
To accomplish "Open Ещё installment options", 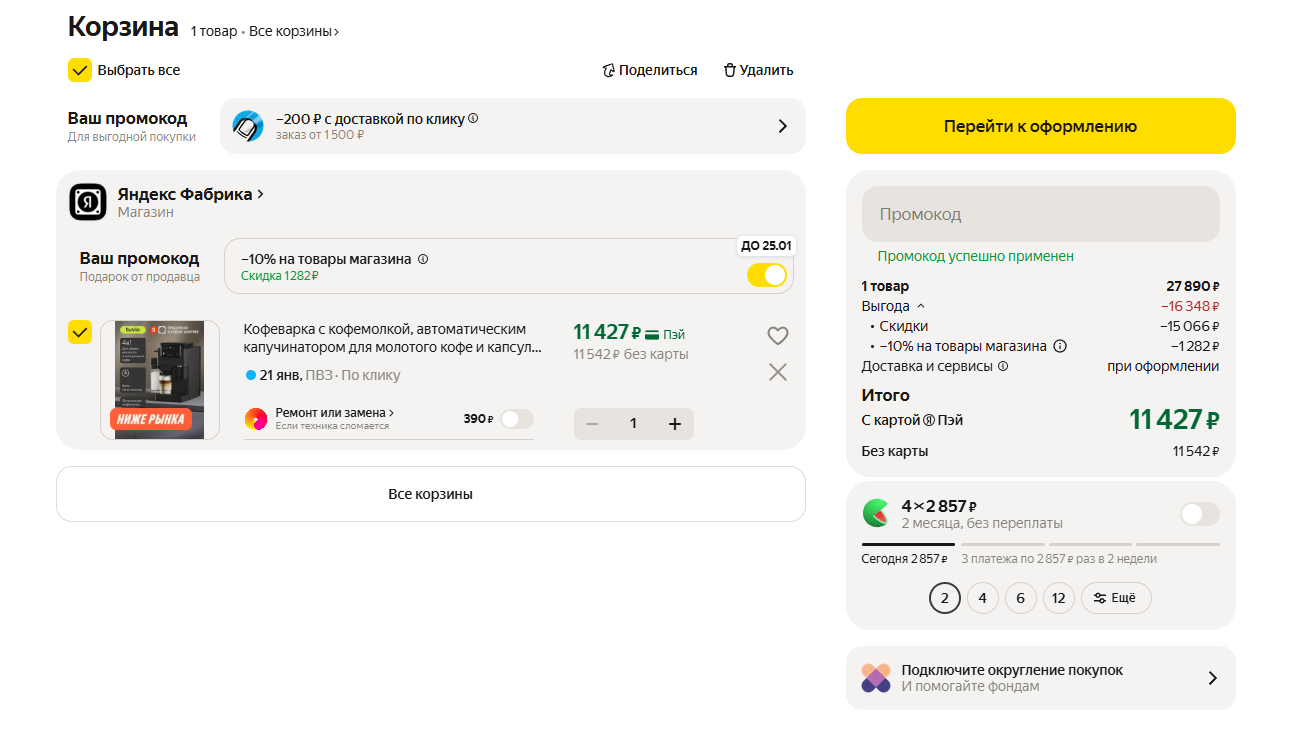I will point(1115,598).
